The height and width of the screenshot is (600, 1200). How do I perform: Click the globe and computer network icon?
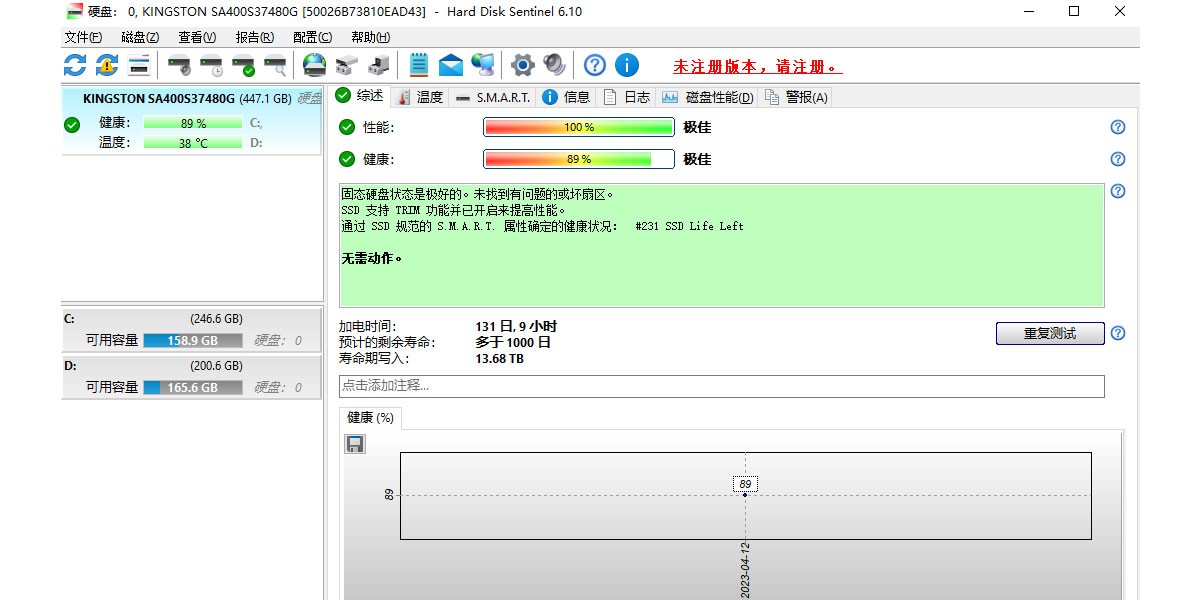click(483, 66)
